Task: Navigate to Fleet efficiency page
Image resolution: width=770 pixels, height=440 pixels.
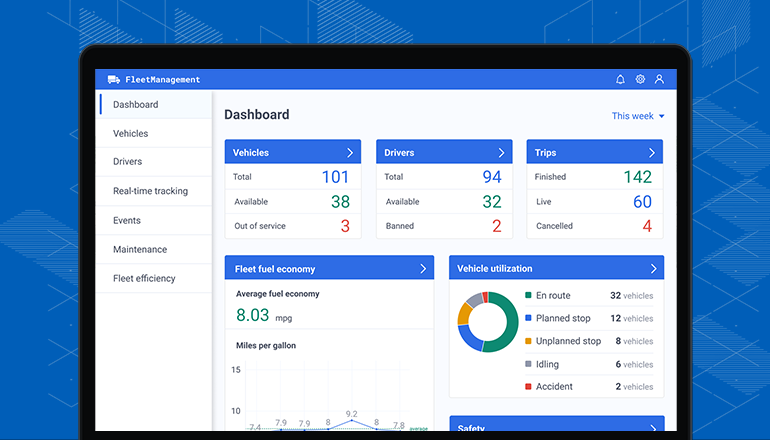Action: coord(144,278)
